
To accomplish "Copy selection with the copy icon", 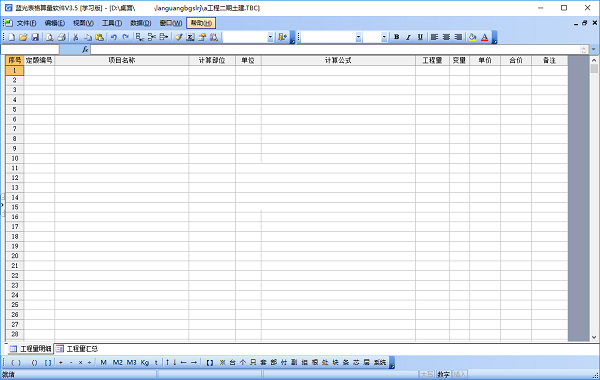I will coord(88,37).
